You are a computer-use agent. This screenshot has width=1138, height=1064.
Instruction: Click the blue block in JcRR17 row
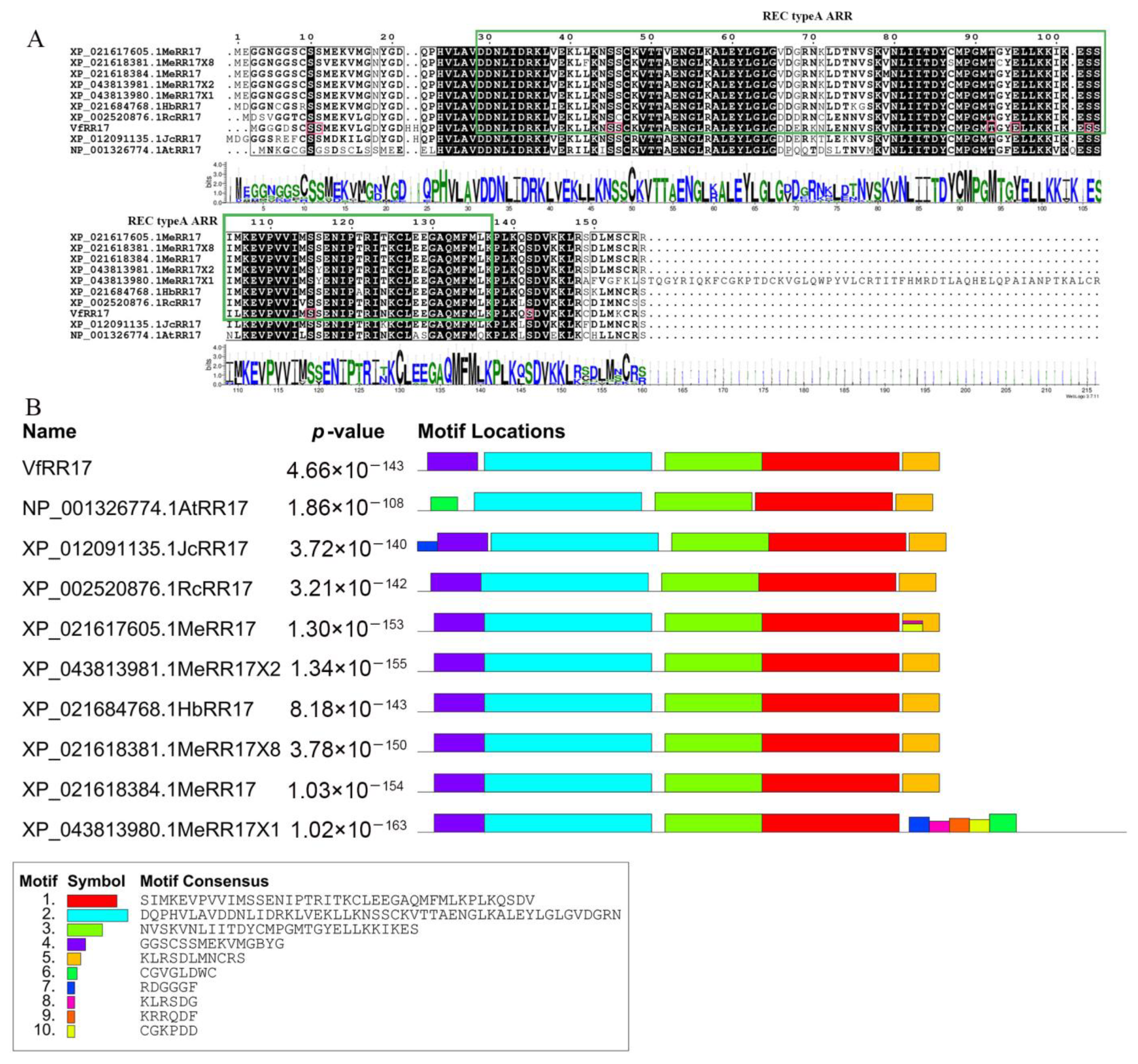point(427,546)
